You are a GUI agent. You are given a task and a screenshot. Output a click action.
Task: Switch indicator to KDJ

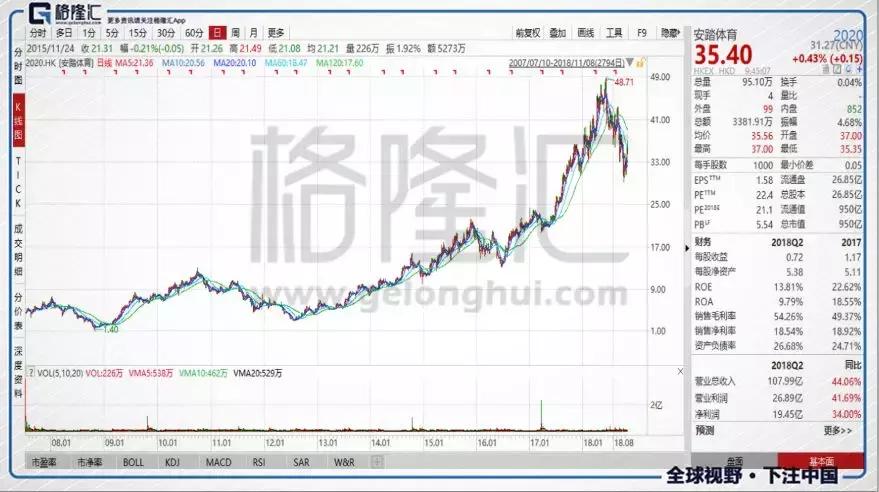[172, 462]
